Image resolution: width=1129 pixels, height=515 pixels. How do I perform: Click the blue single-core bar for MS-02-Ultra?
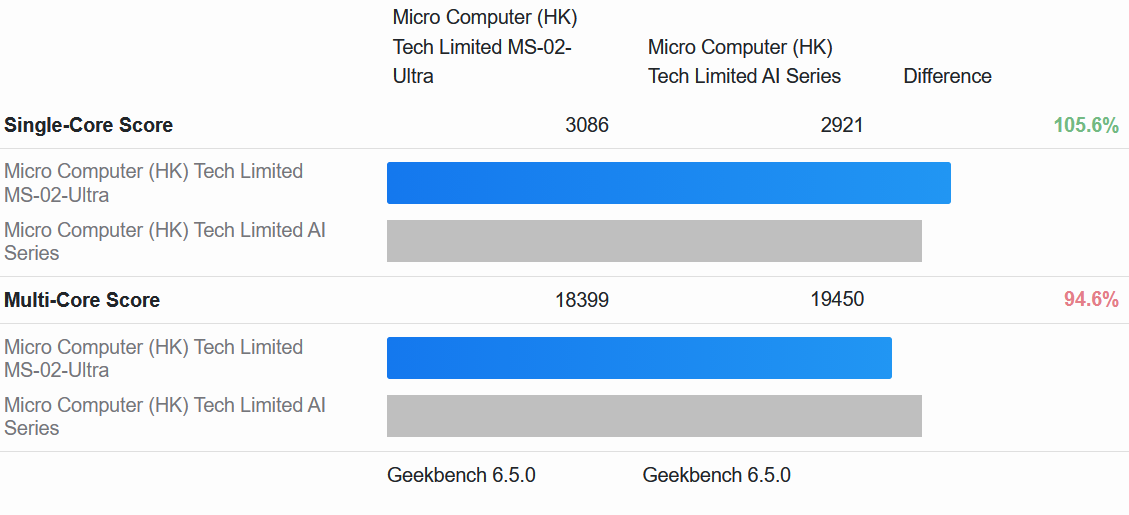(x=668, y=183)
